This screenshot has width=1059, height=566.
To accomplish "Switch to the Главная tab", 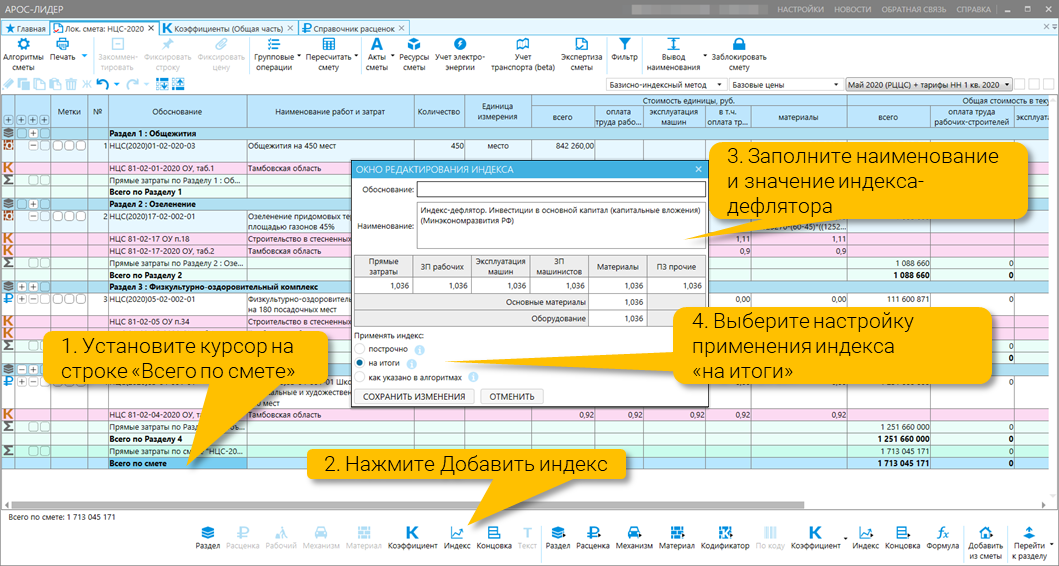I will tap(26, 29).
